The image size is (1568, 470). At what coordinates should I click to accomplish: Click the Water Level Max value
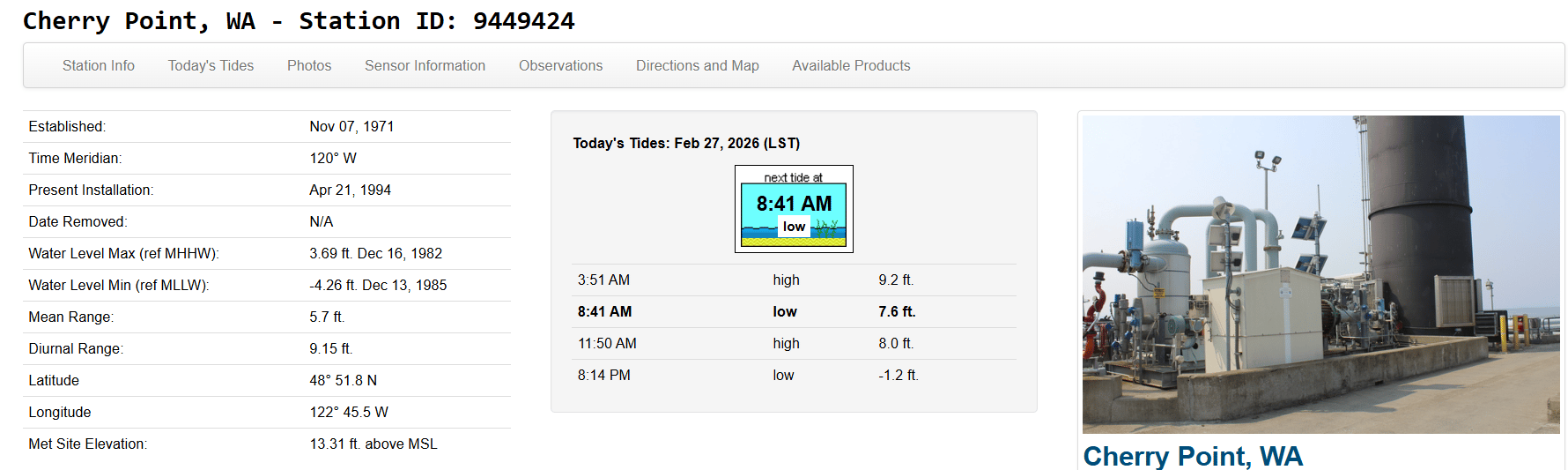(x=375, y=254)
